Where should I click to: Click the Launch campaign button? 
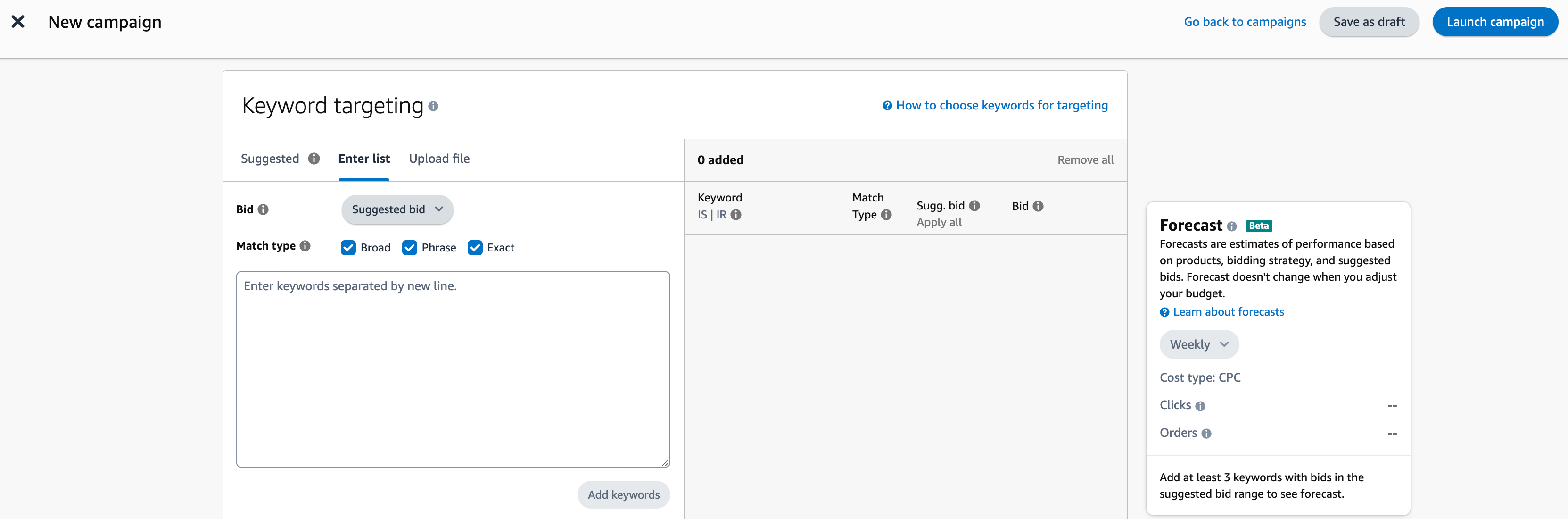(1496, 22)
